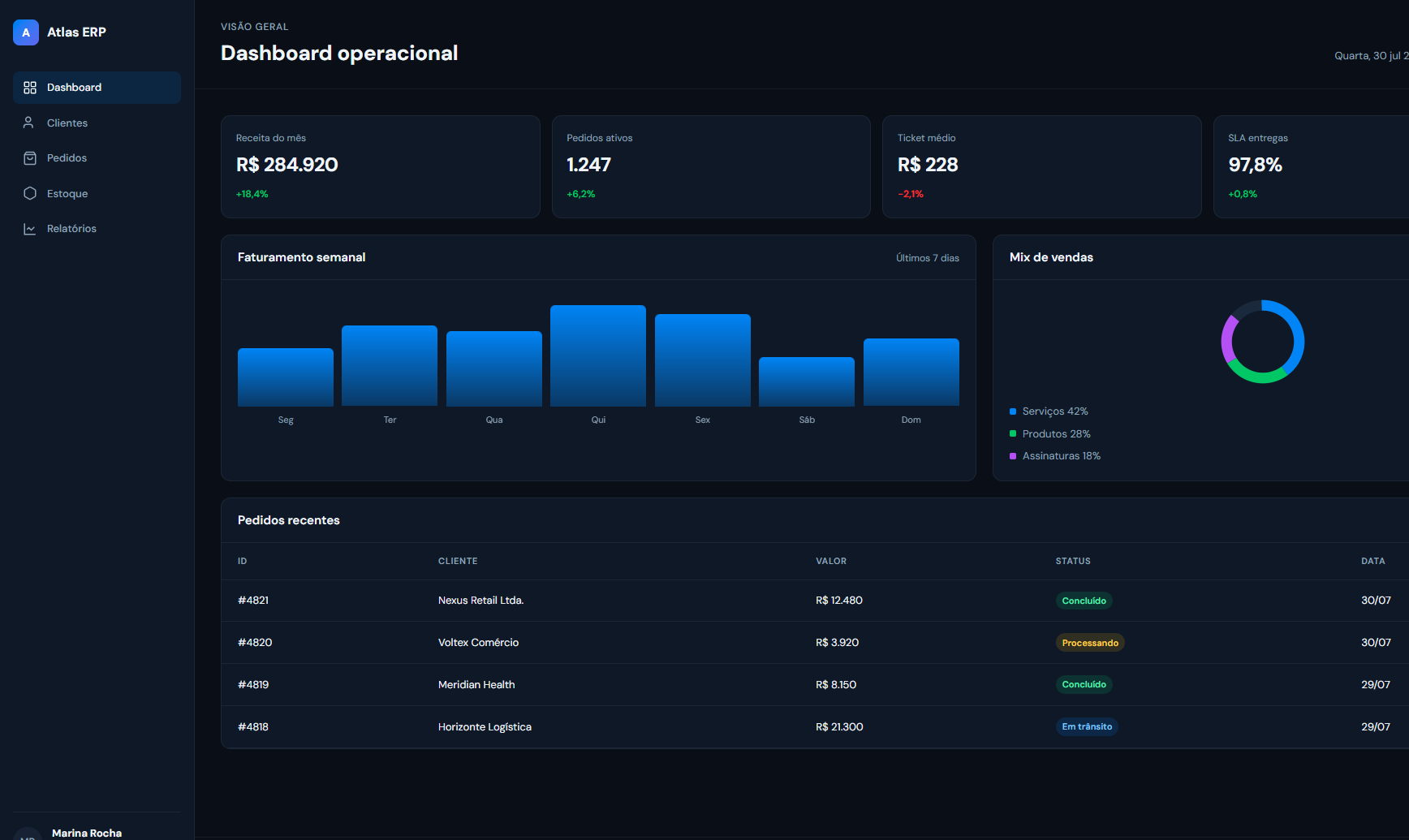Screen dimensions: 1409x840
Task: Click the Em trânsito status badge
Action: 1087,727
